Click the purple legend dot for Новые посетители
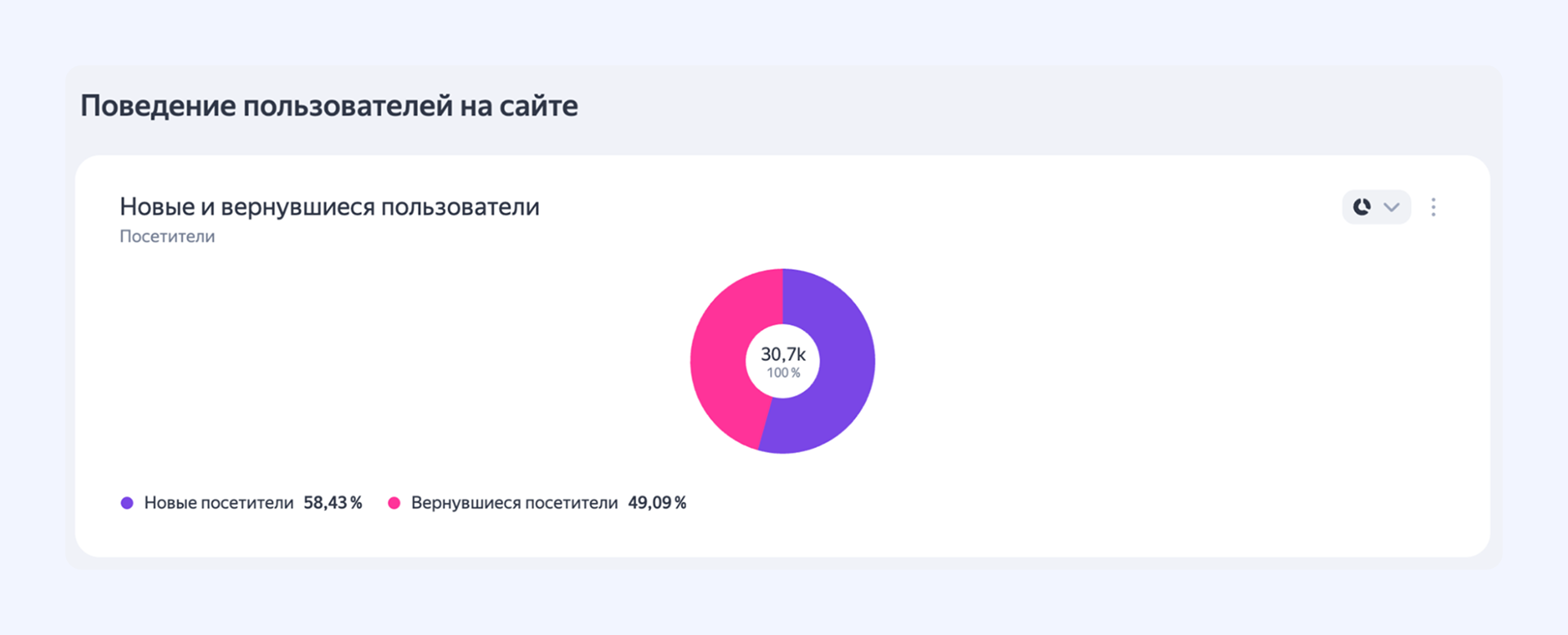 (x=127, y=503)
